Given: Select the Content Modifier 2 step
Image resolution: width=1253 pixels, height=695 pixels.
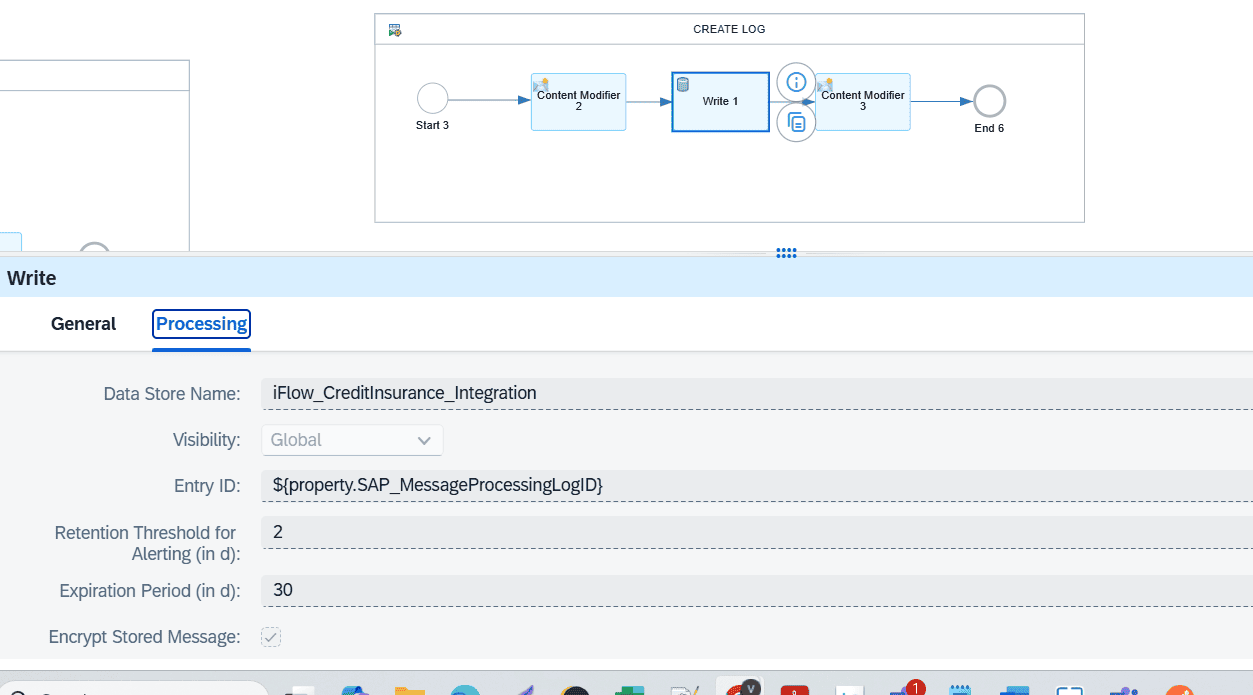Looking at the screenshot, I should 578,101.
